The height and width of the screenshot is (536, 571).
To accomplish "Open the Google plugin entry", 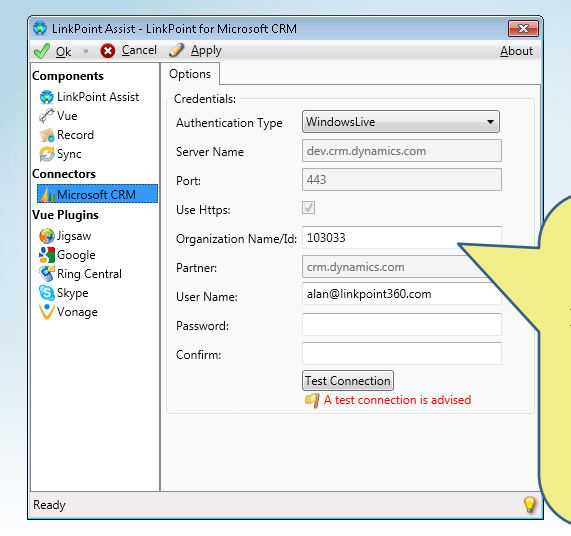I will pos(76,255).
